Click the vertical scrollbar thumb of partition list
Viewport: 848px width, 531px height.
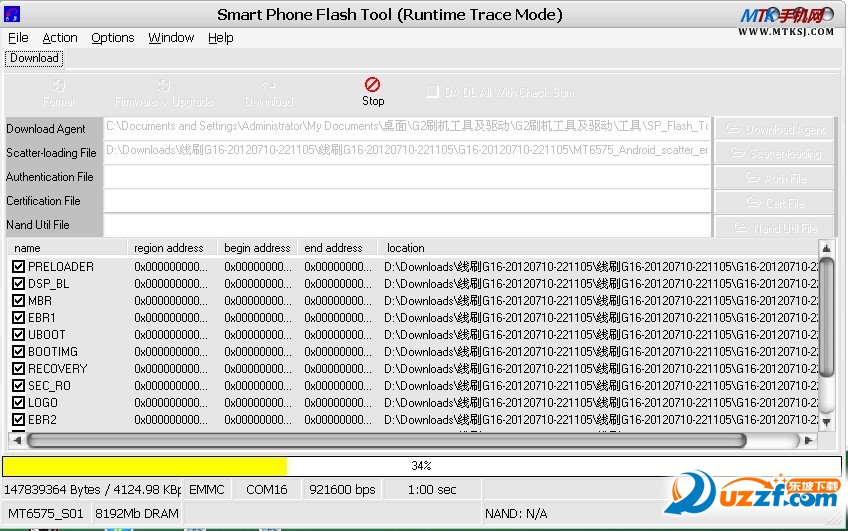[826, 317]
